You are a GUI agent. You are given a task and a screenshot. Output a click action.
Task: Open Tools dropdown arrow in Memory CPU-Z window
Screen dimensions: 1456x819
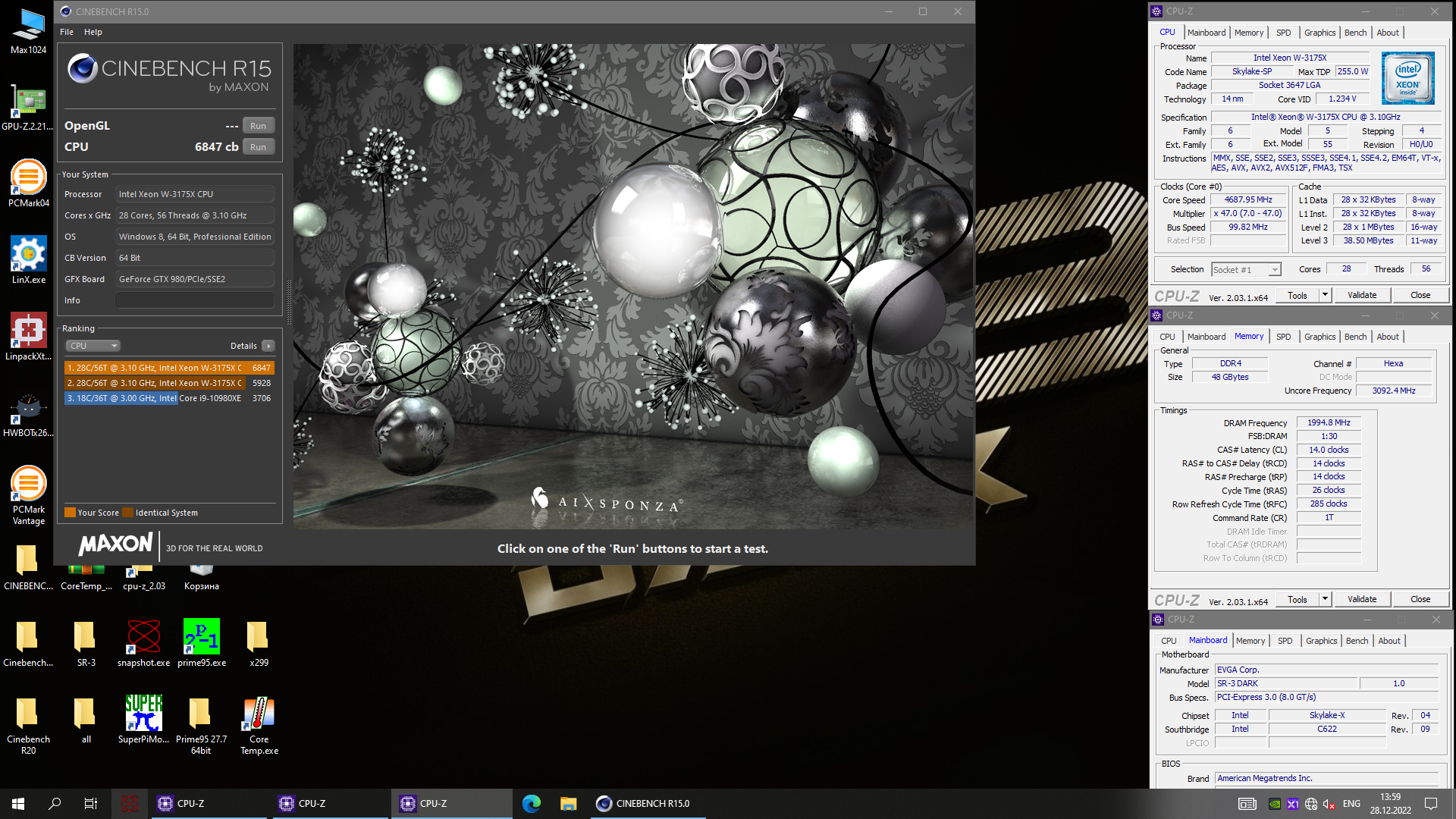point(1325,600)
